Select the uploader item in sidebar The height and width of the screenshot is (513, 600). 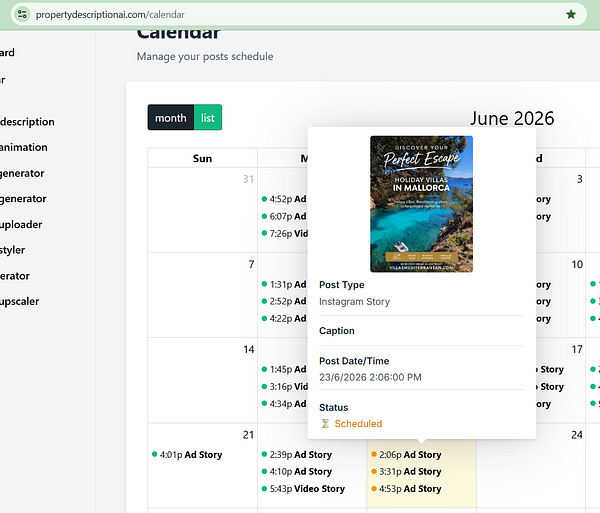21,225
